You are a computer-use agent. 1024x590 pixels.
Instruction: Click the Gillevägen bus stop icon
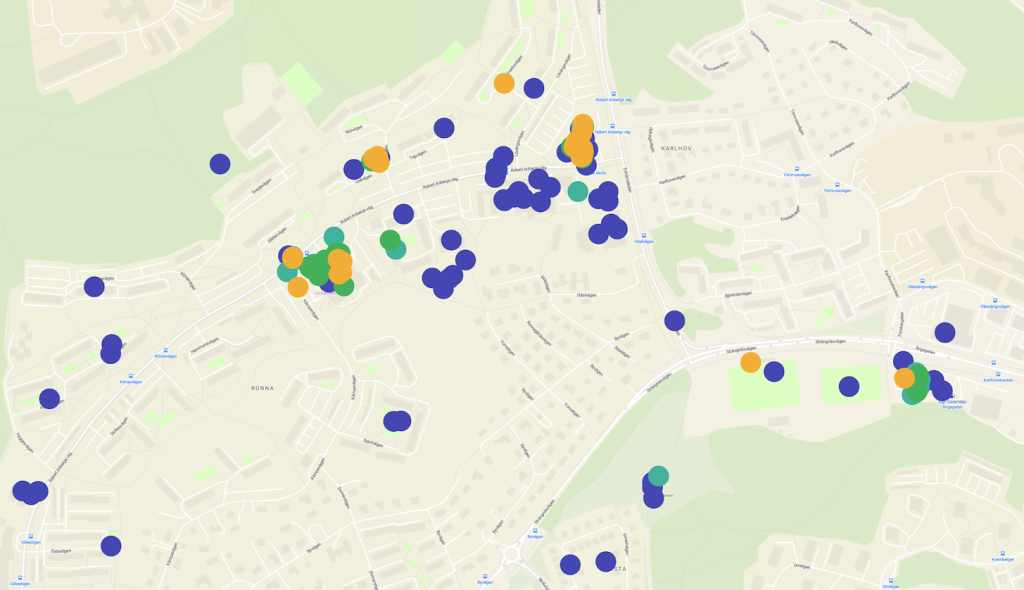tap(20, 578)
